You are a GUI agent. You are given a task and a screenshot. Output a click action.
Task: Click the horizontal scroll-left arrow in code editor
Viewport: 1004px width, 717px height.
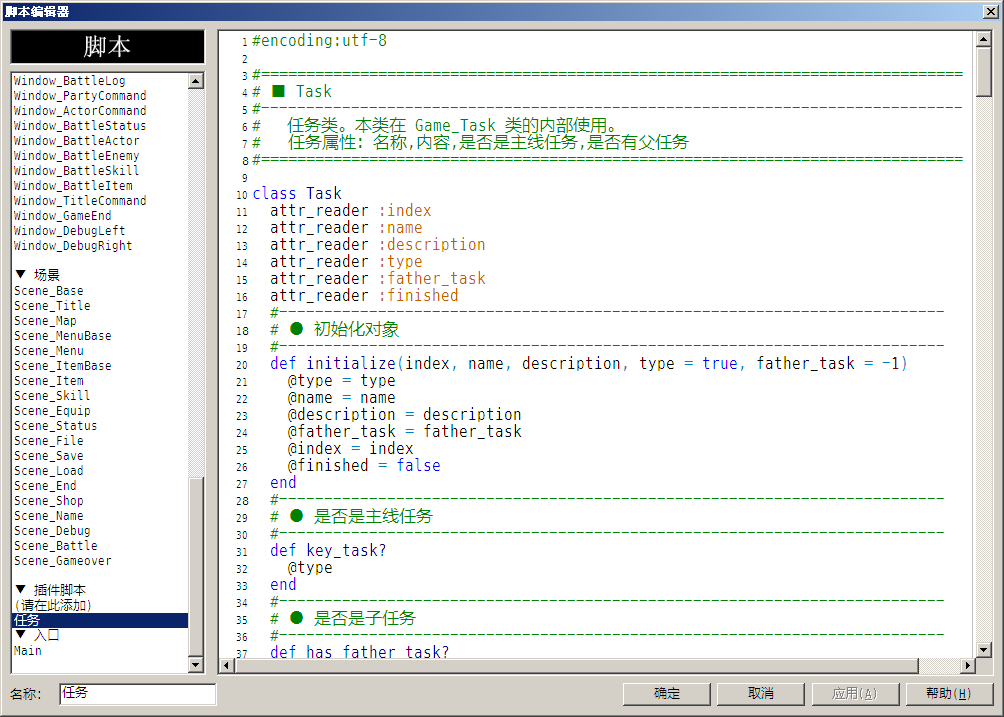click(x=227, y=666)
